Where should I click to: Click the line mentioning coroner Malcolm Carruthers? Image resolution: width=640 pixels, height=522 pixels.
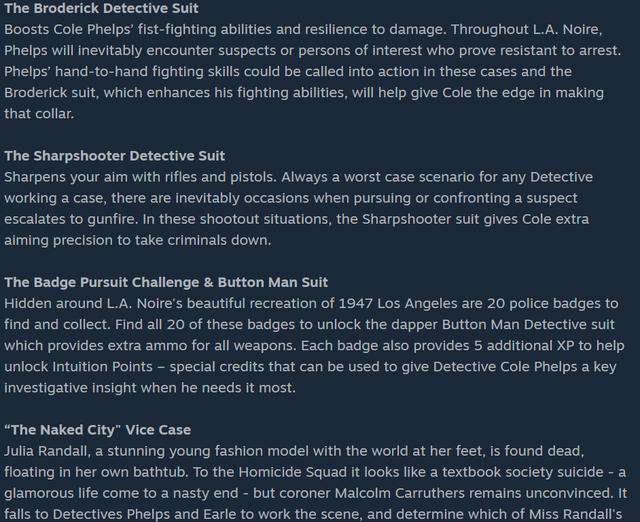click(x=316, y=493)
